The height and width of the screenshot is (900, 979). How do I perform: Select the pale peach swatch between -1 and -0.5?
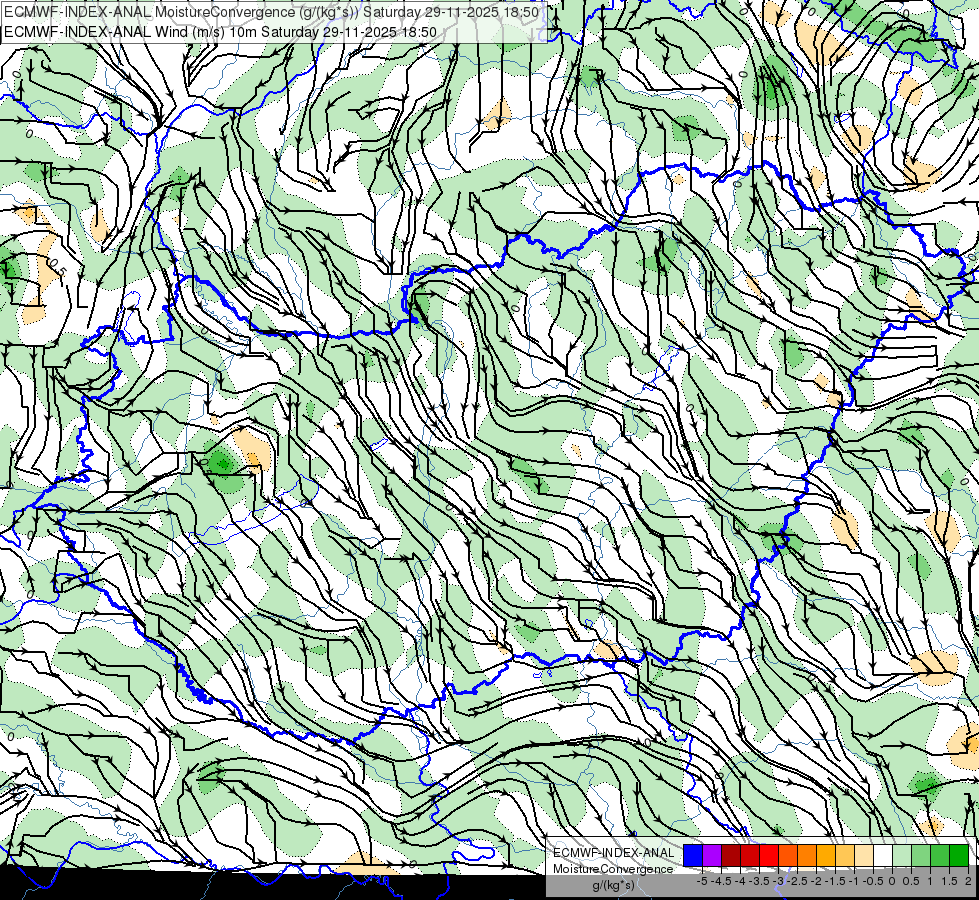click(x=864, y=856)
